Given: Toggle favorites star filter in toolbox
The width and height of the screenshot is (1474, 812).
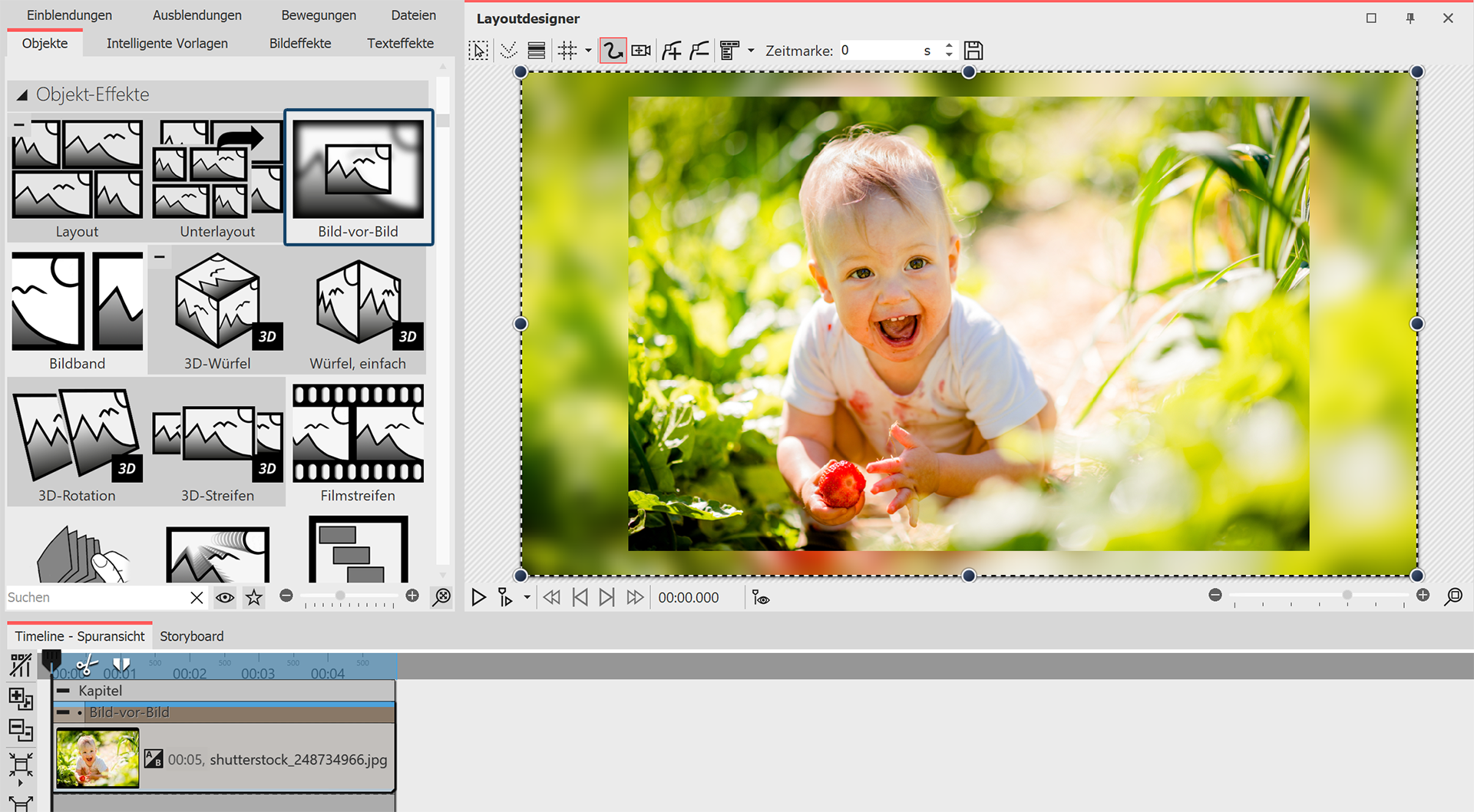Looking at the screenshot, I should [x=254, y=597].
